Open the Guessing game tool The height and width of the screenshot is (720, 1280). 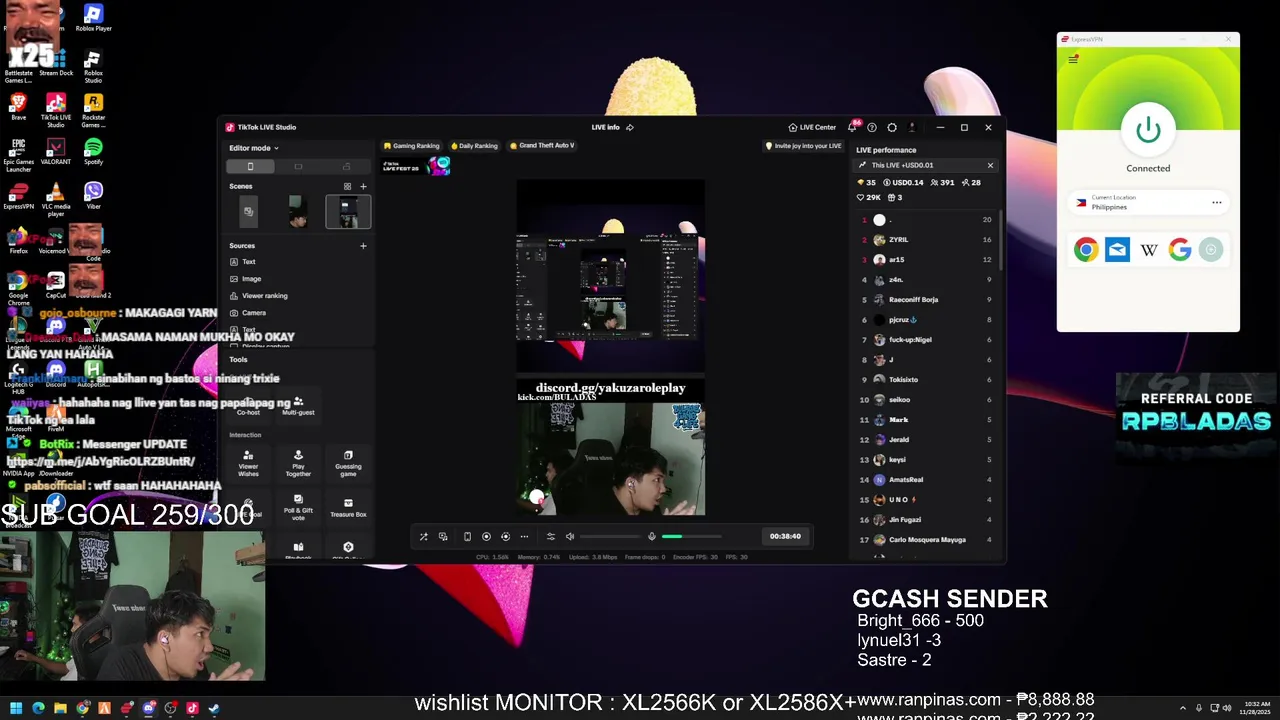click(x=348, y=463)
